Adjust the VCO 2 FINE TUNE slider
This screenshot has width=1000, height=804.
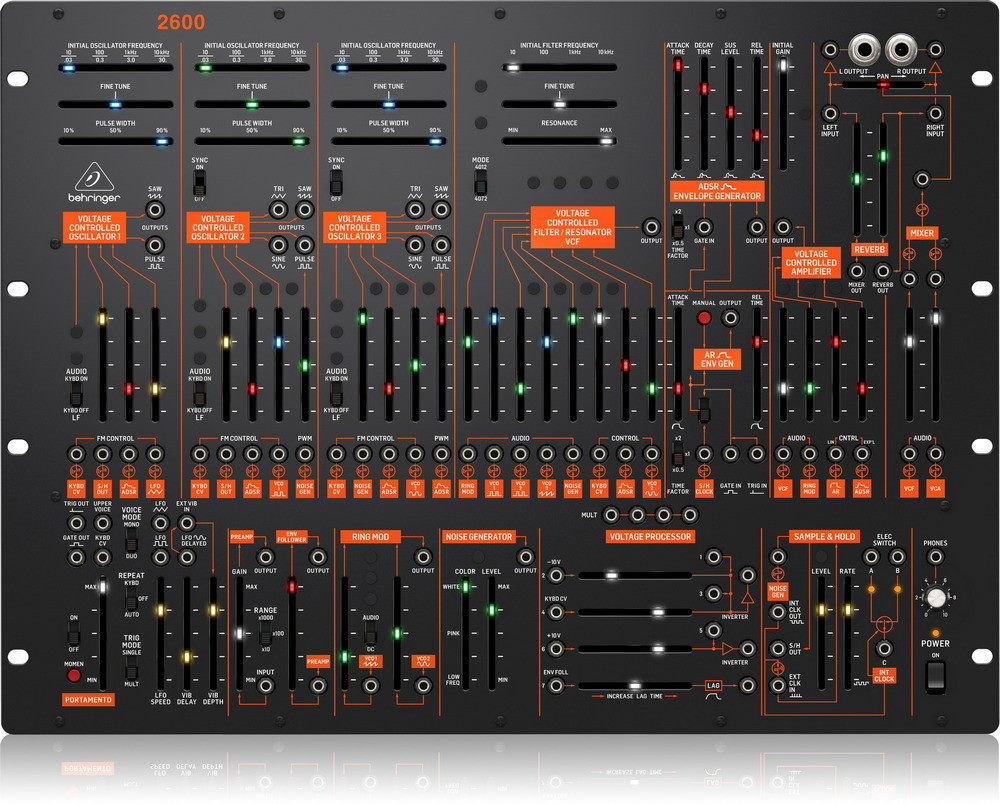pos(252,104)
